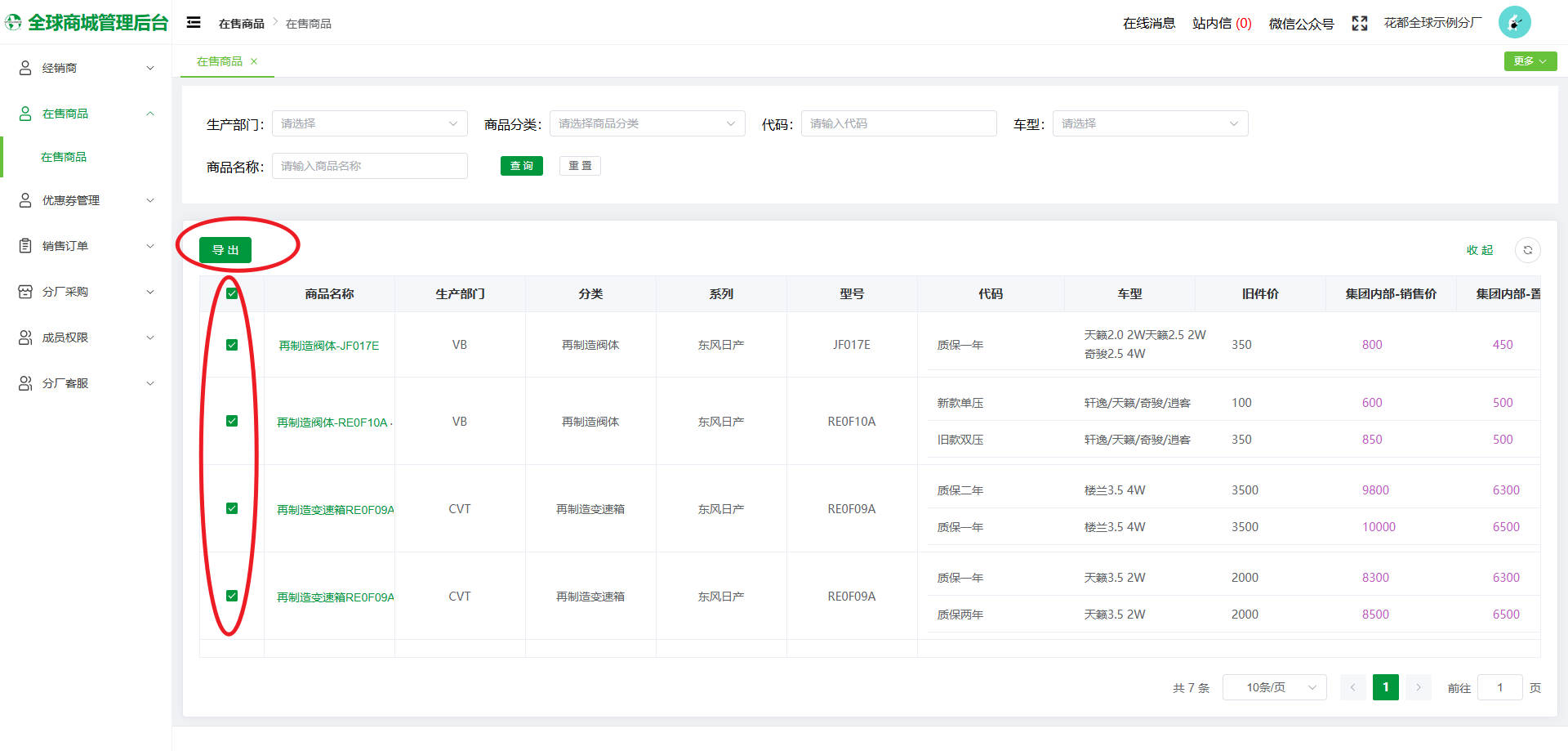
Task: Uncheck the 再制造阀体-RE0F10A row checkbox
Action: pos(232,421)
